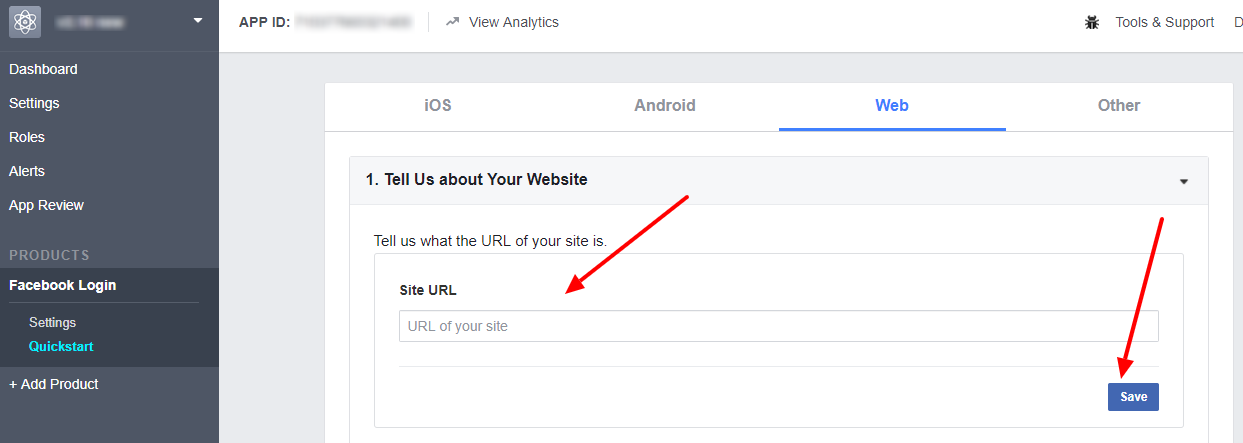The image size is (1243, 443).
Task: Open Roles page in sidebar
Action: [27, 137]
